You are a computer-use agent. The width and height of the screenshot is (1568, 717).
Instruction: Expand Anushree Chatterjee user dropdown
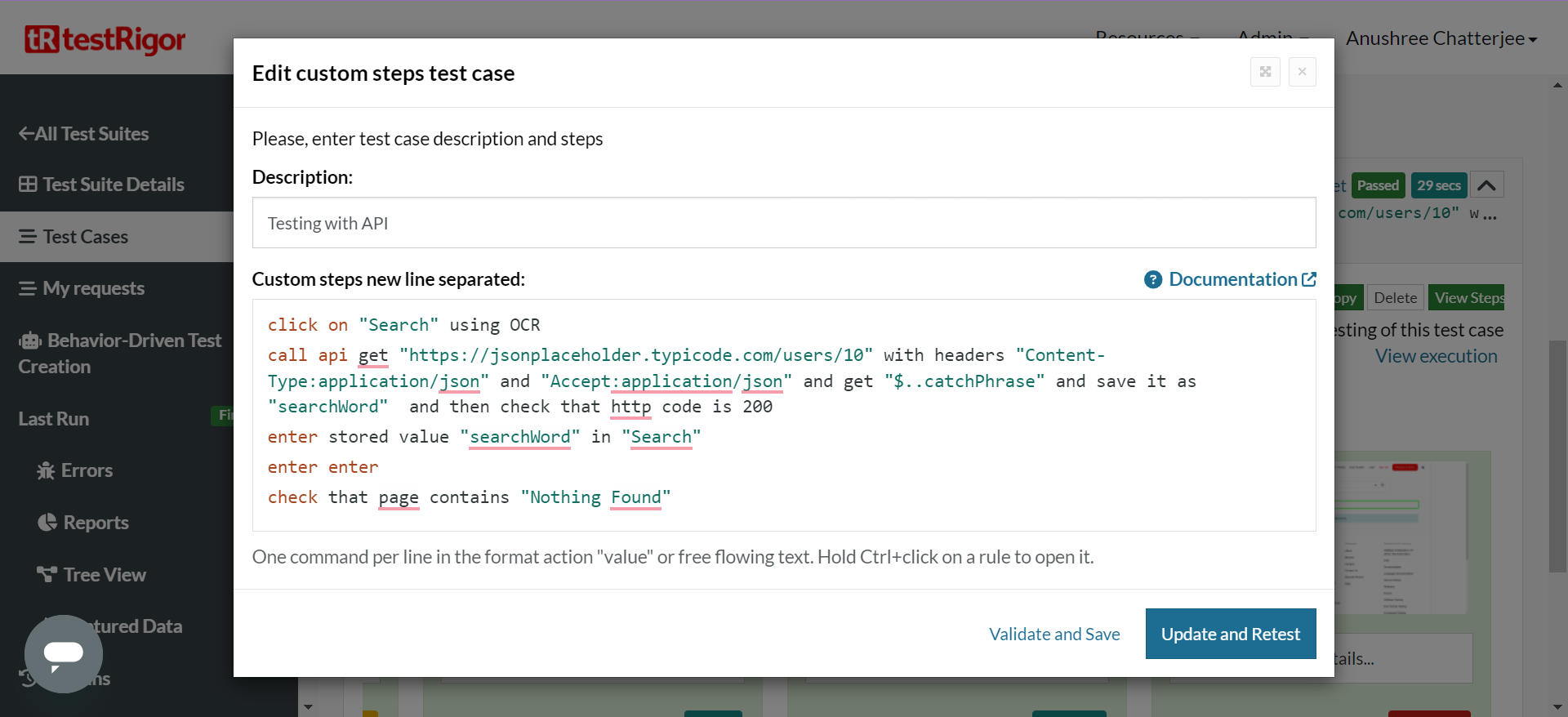tap(1441, 38)
